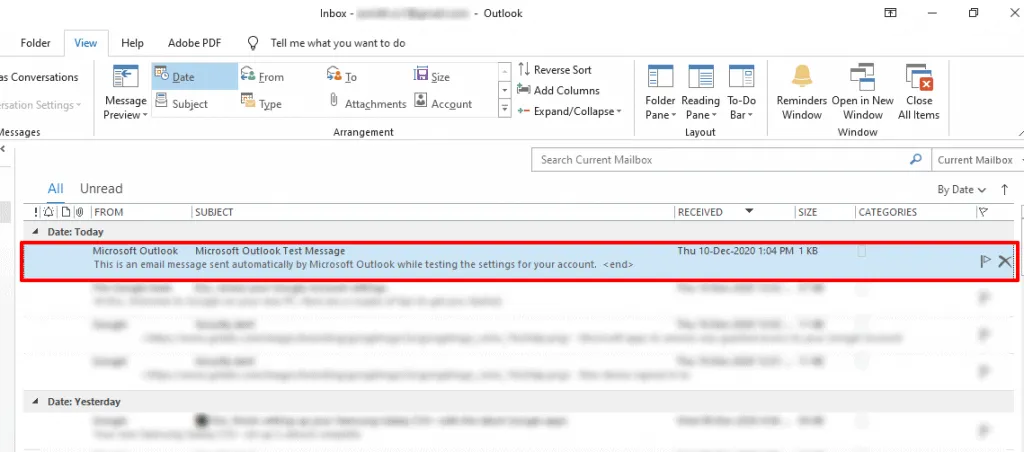The height and width of the screenshot is (452, 1024).
Task: Open the Reminders Window
Action: (x=802, y=91)
